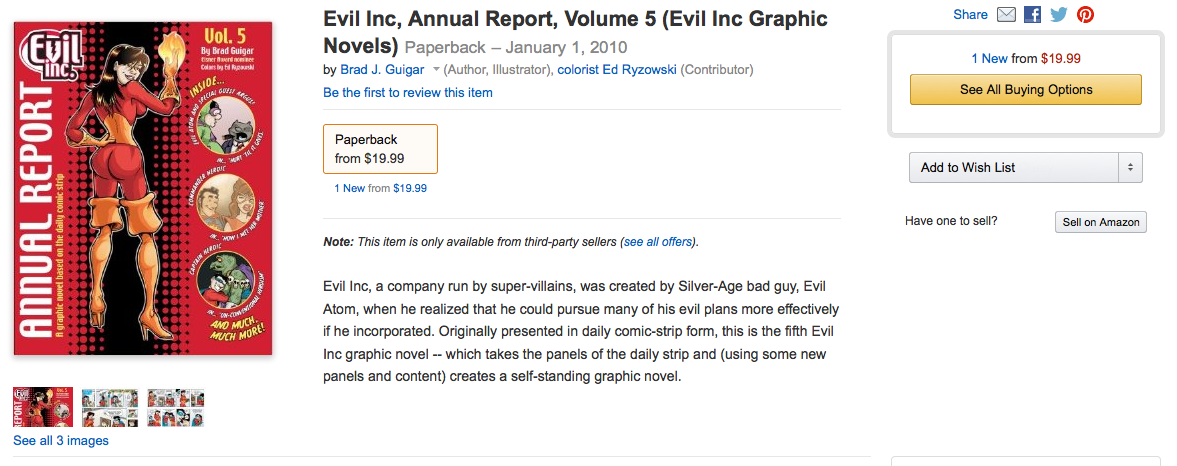Click See all 3 images link
Viewport: 1177px width, 466px height.
[x=61, y=441]
